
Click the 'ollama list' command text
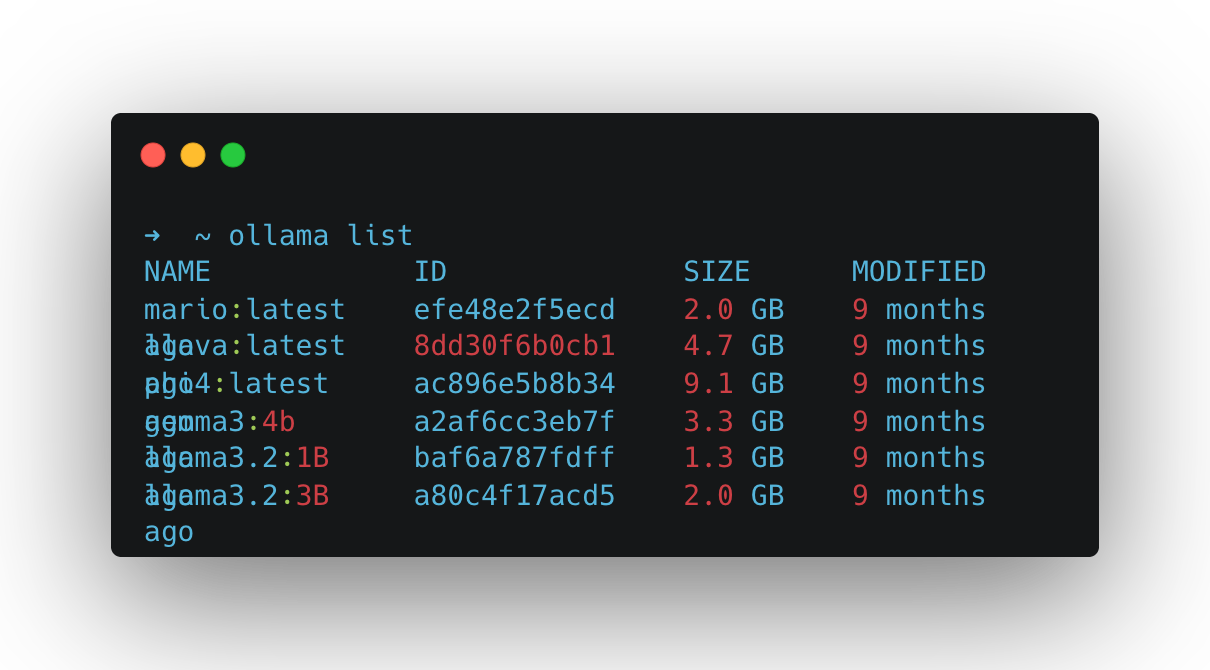coord(320,236)
